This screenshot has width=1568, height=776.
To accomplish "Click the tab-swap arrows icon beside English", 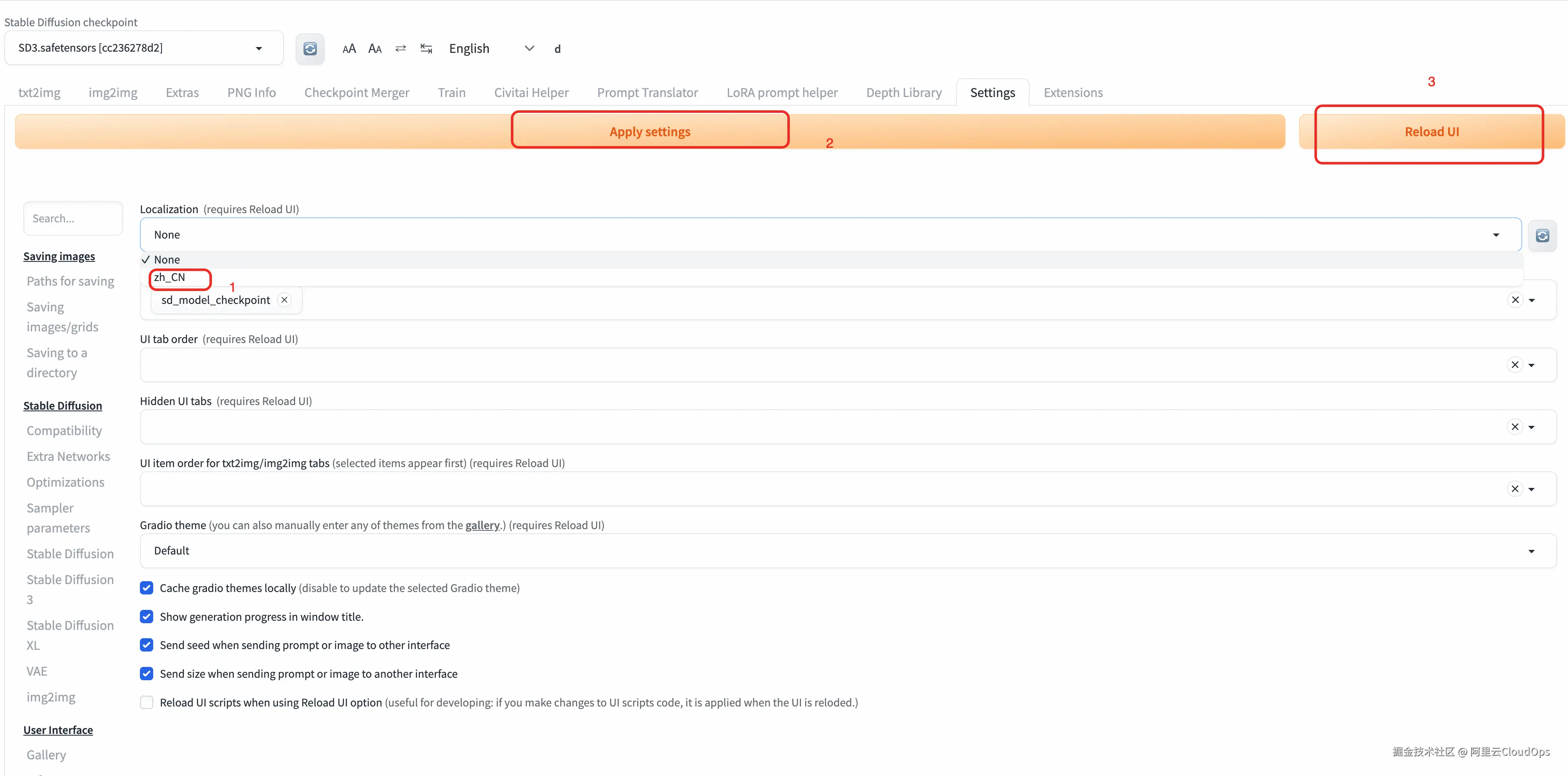I will 426,48.
